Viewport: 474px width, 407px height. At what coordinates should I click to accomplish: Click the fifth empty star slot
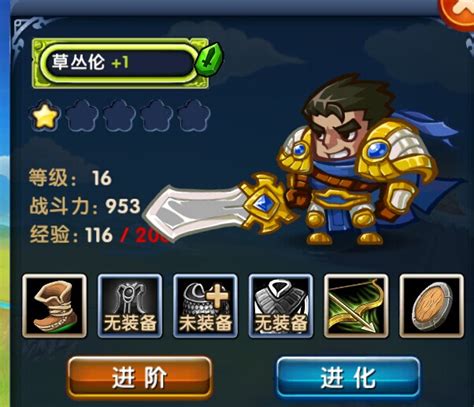click(x=194, y=116)
